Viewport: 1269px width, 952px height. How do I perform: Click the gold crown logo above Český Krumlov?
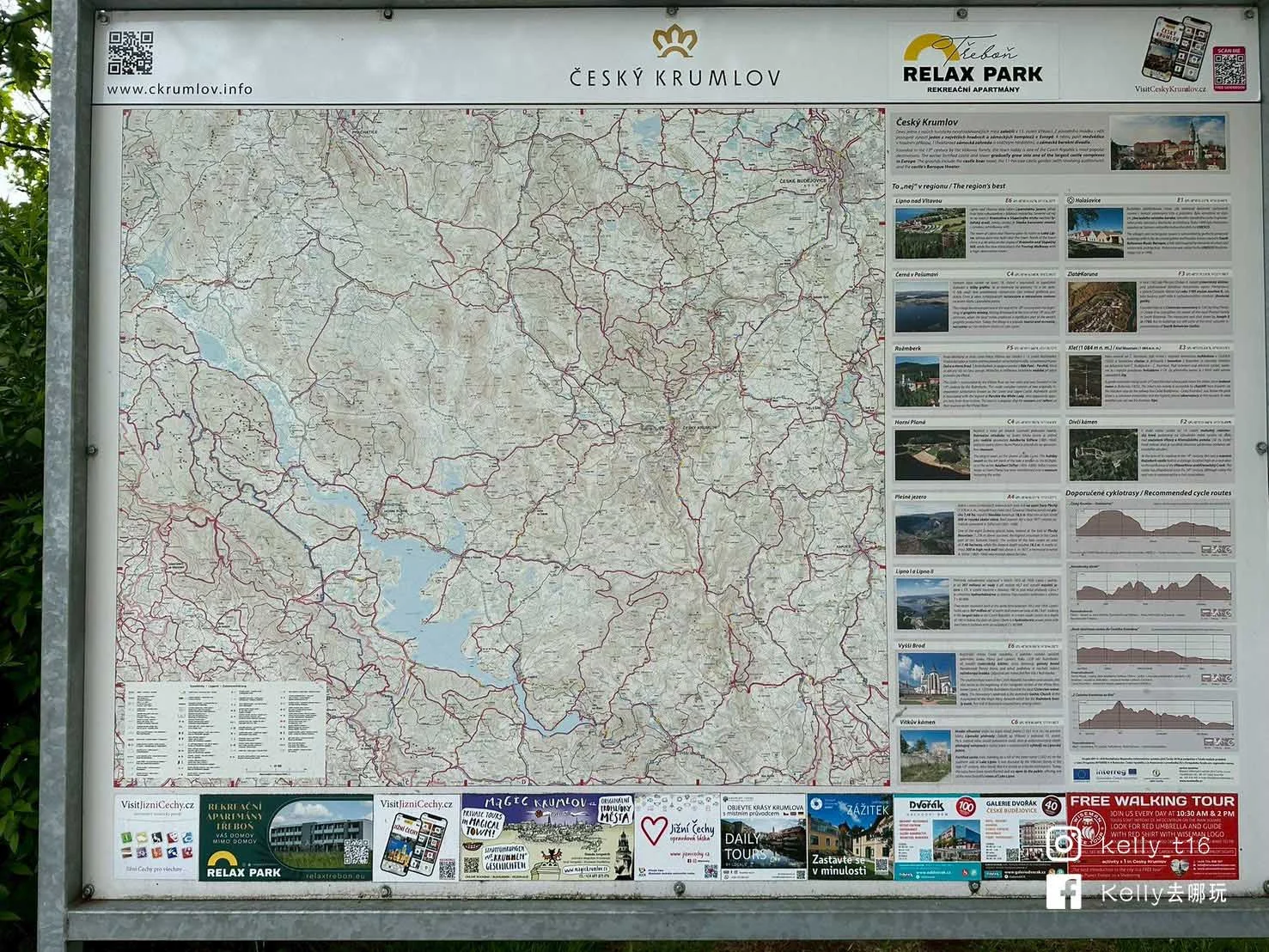pyautogui.click(x=674, y=42)
